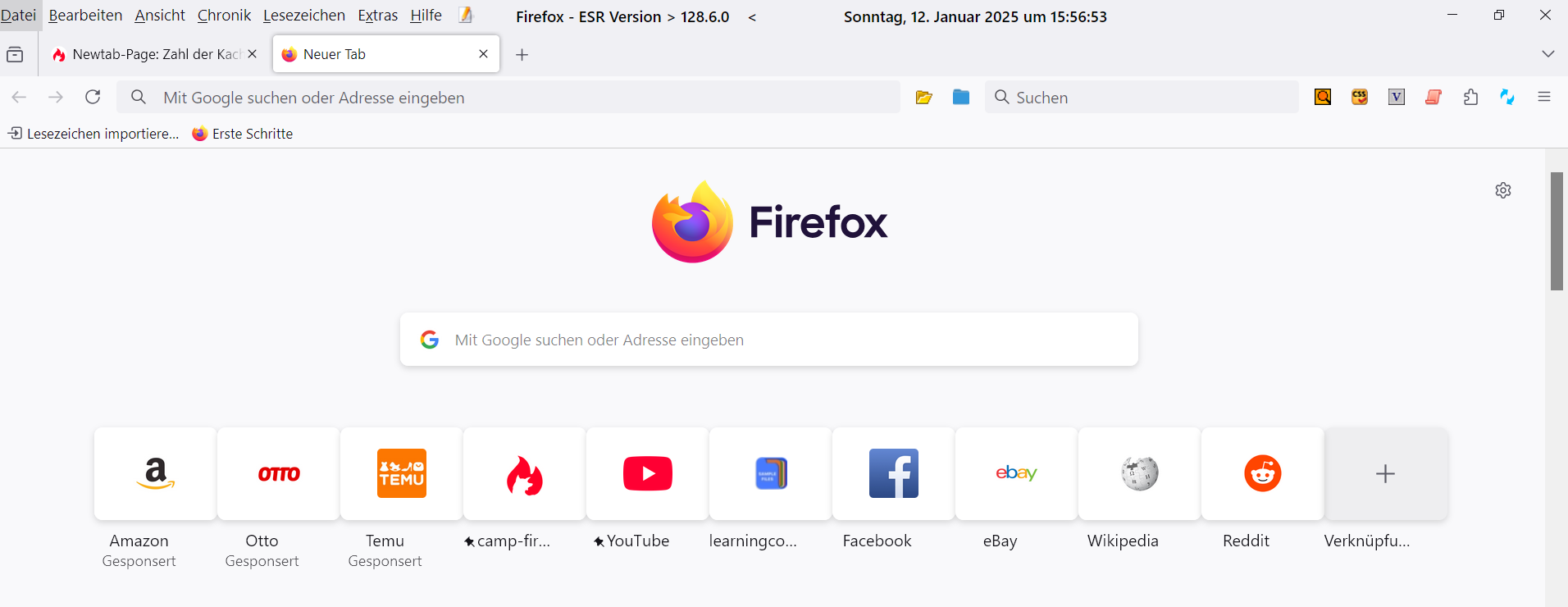Reload the current page
The image size is (1568, 607).
click(x=93, y=98)
